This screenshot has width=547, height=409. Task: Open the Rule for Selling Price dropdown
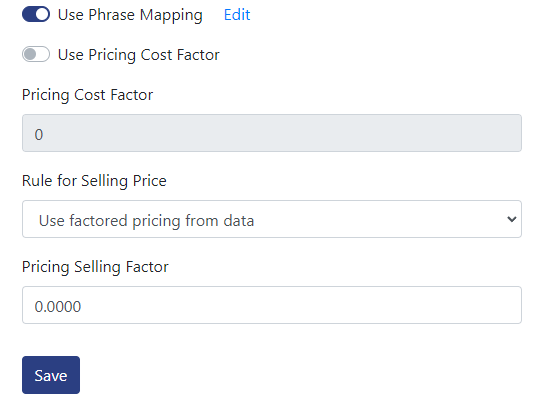[x=272, y=219]
